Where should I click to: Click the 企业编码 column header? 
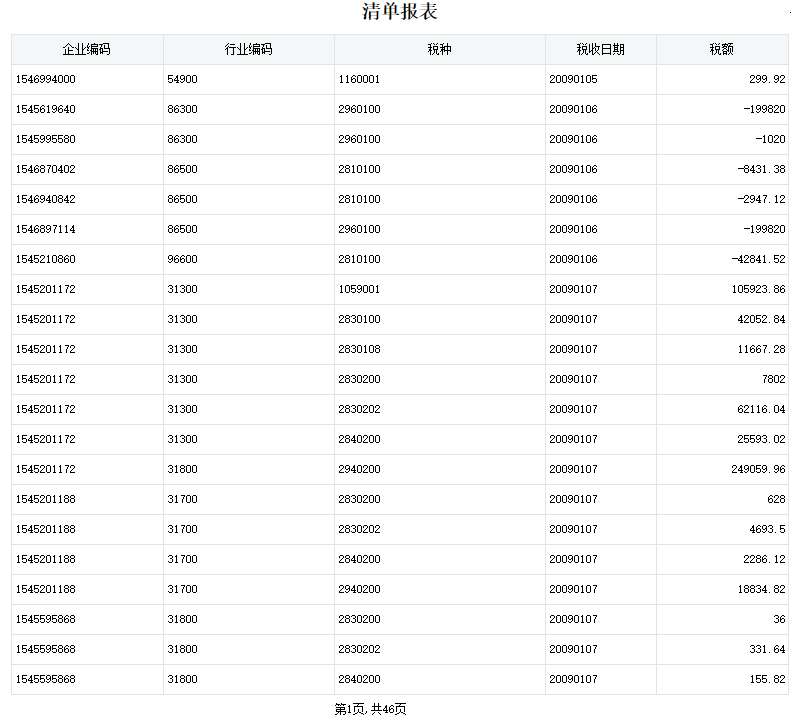[86, 49]
